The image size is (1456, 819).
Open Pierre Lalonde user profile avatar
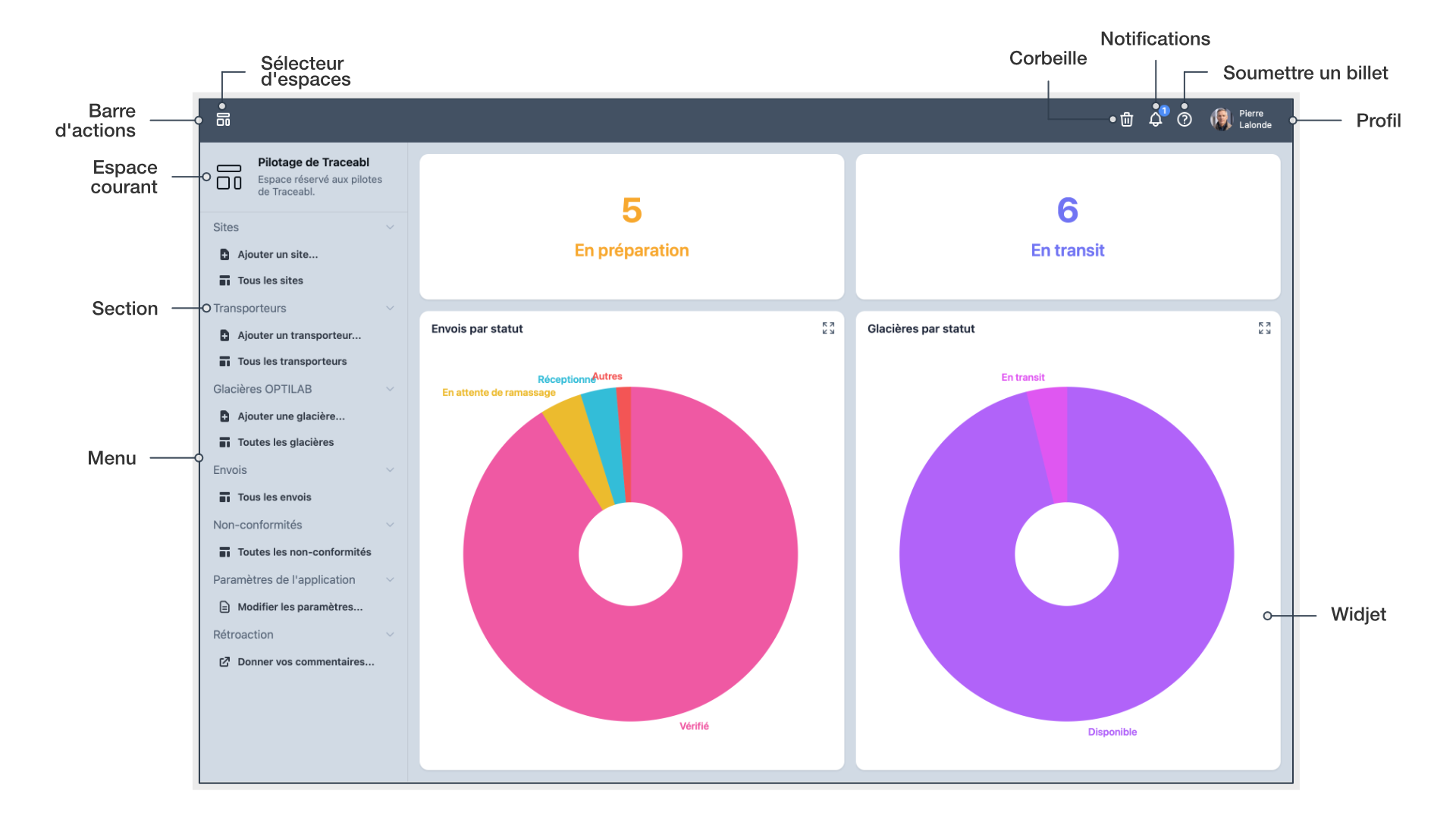(1221, 120)
